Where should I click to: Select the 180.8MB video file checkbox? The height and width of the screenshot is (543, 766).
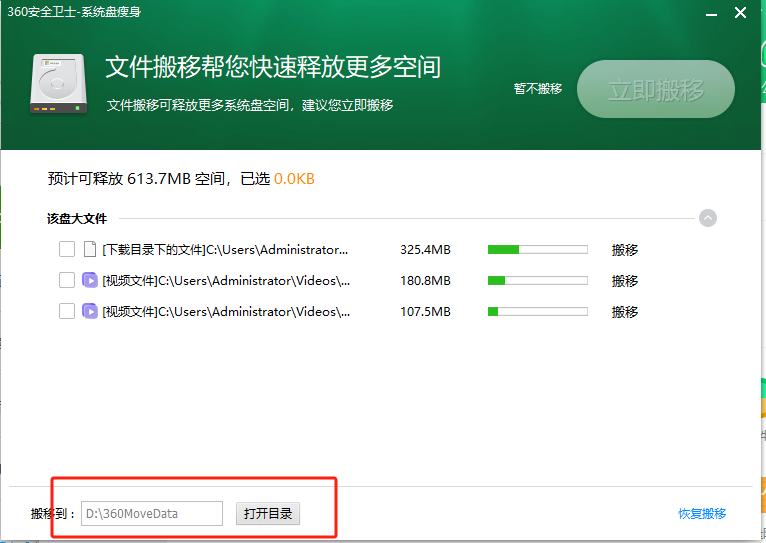(67, 280)
